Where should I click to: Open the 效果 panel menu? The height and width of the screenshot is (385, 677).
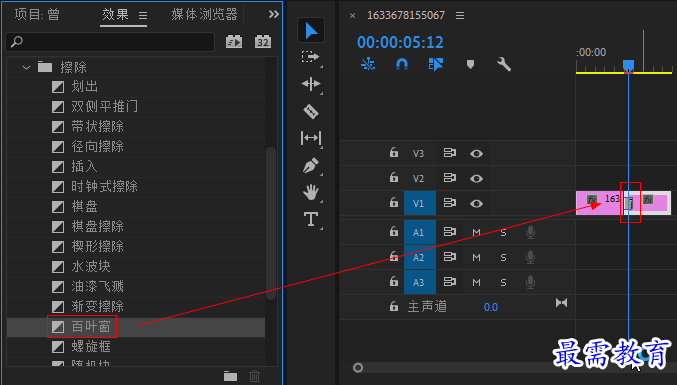(x=143, y=16)
